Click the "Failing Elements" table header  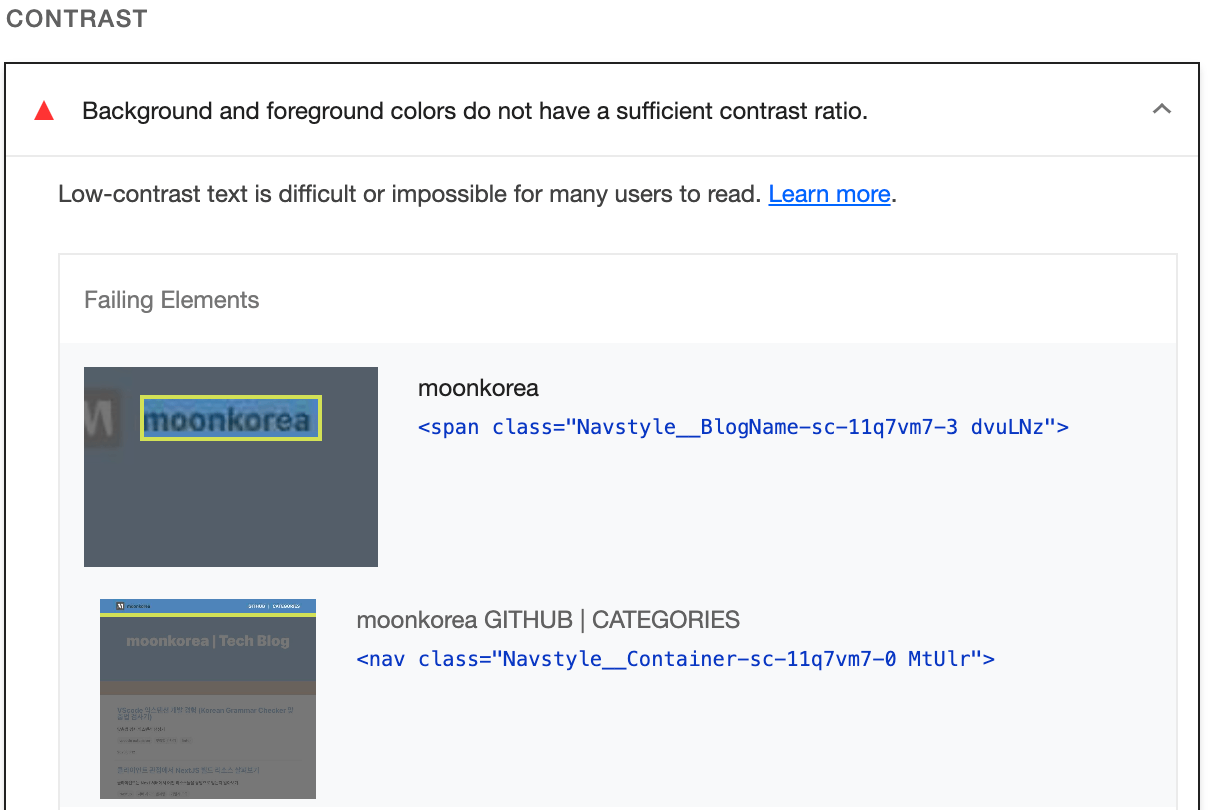[x=171, y=300]
